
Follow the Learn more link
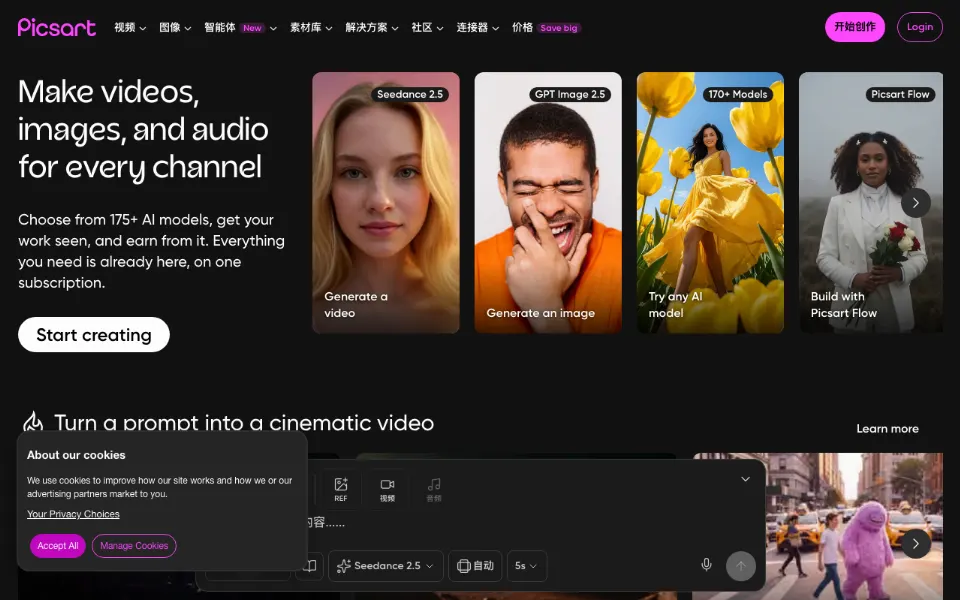(887, 429)
